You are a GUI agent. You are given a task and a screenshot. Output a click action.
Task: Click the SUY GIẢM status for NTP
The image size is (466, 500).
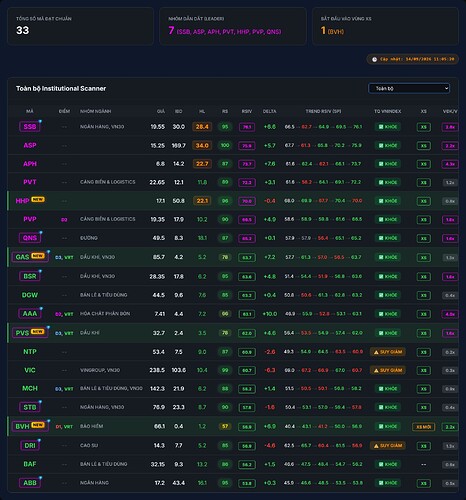tap(388, 352)
